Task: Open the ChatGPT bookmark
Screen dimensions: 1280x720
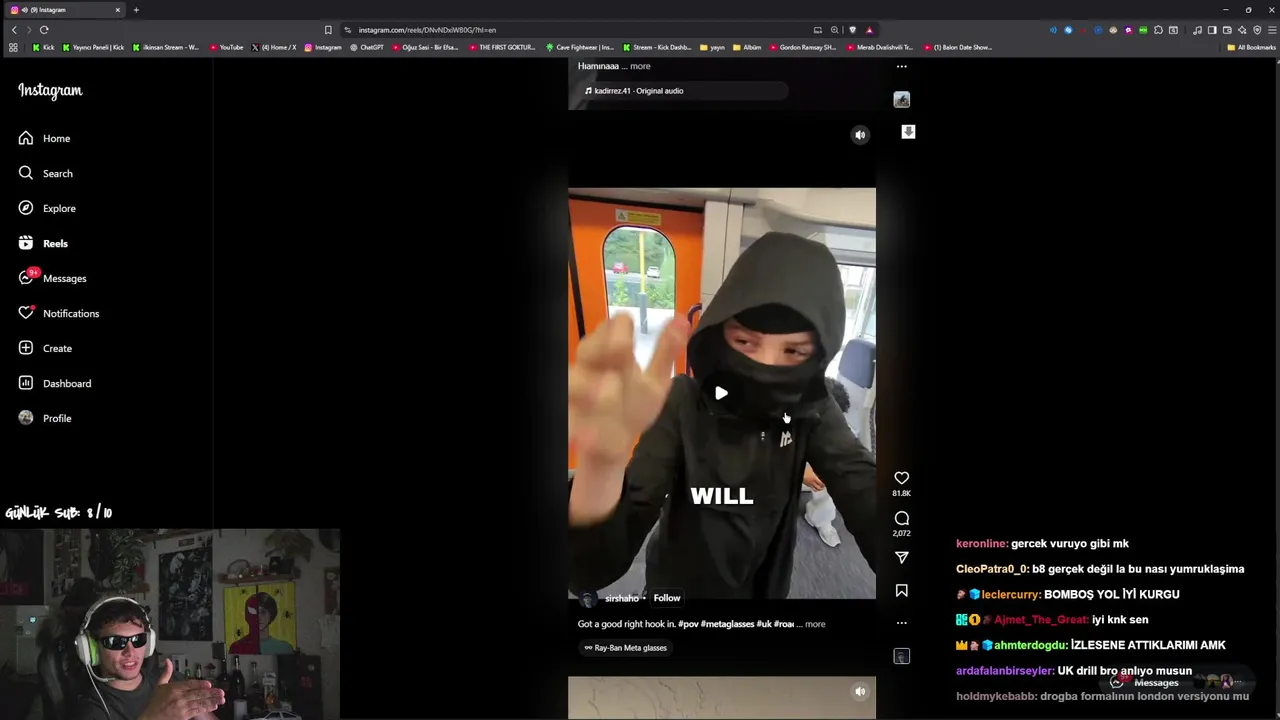Action: [367, 47]
